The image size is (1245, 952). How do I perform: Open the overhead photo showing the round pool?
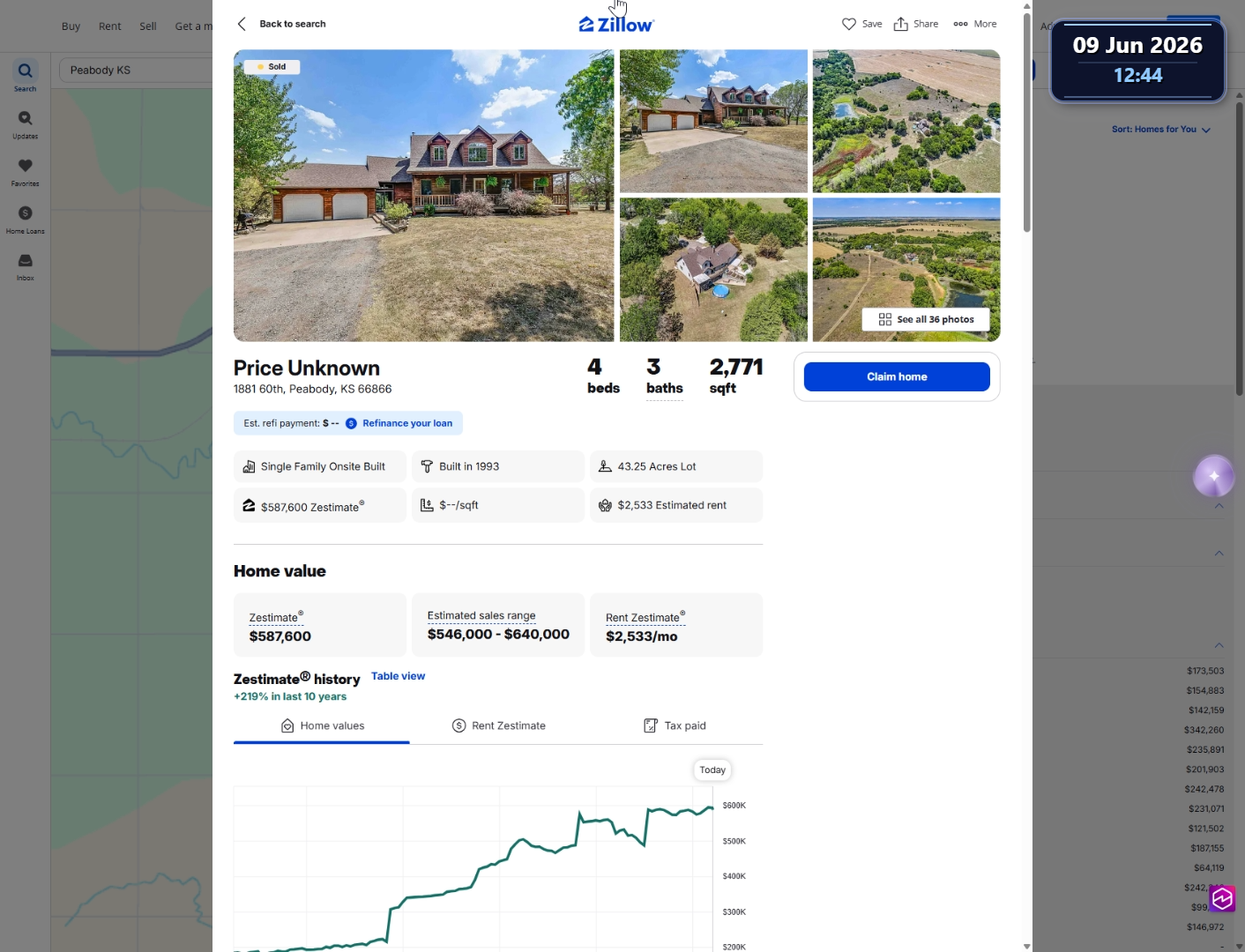point(713,270)
